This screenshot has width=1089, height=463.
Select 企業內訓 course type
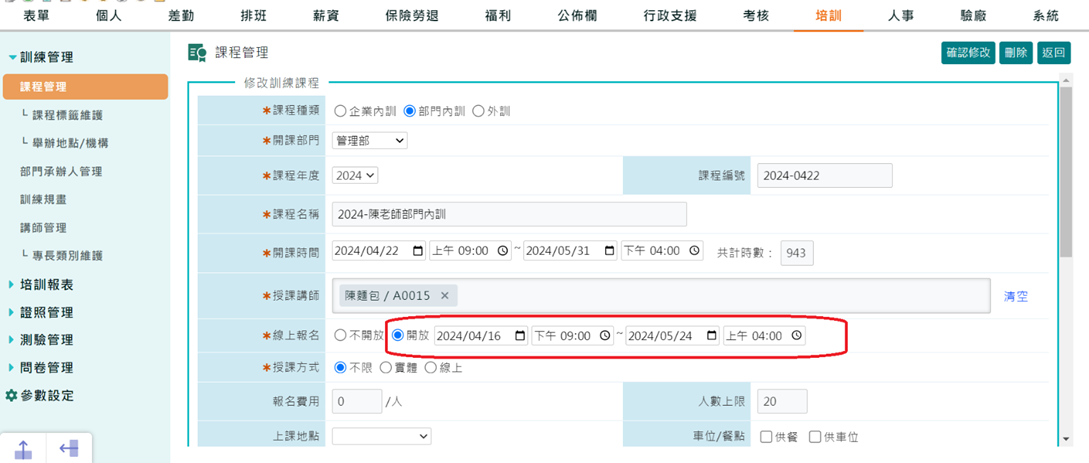(x=340, y=111)
